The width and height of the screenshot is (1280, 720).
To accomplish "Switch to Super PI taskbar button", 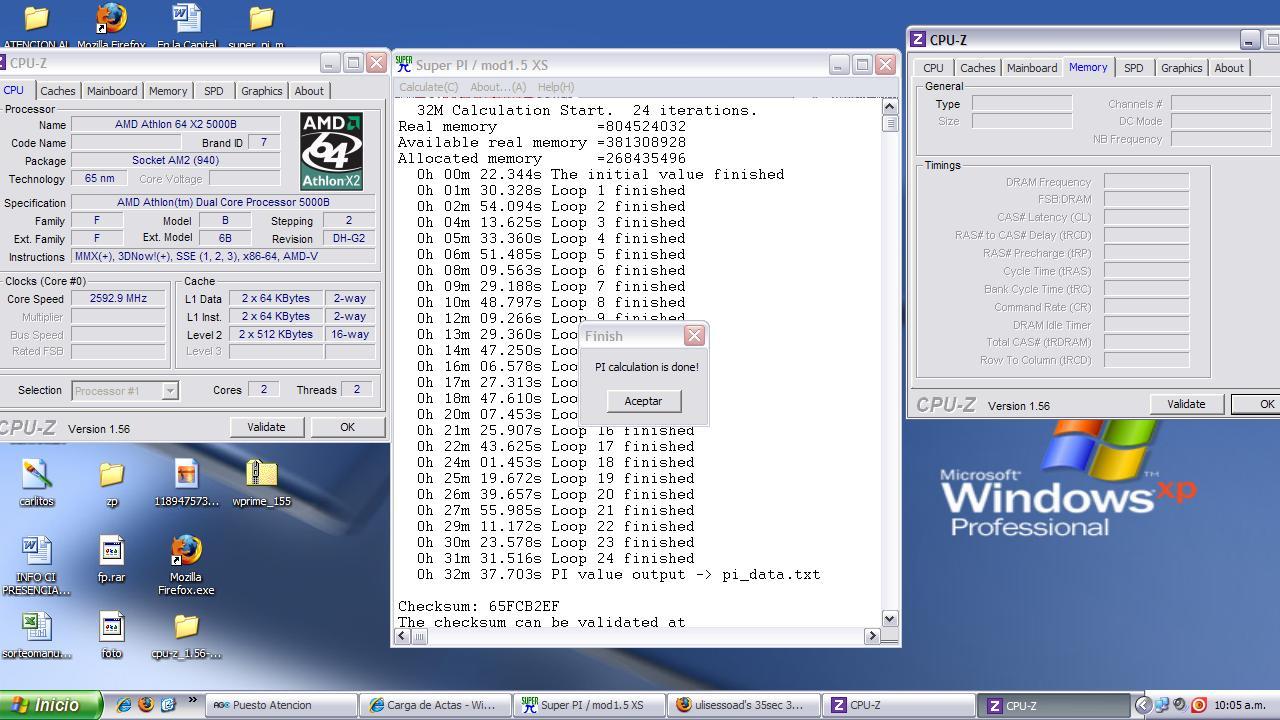I will pos(591,705).
